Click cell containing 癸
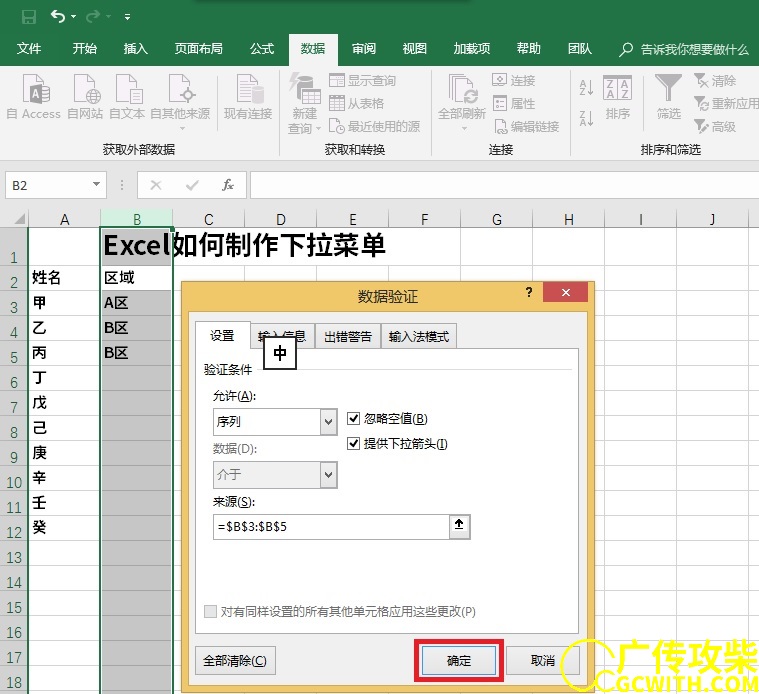This screenshot has height=694, width=759. pos(63,528)
